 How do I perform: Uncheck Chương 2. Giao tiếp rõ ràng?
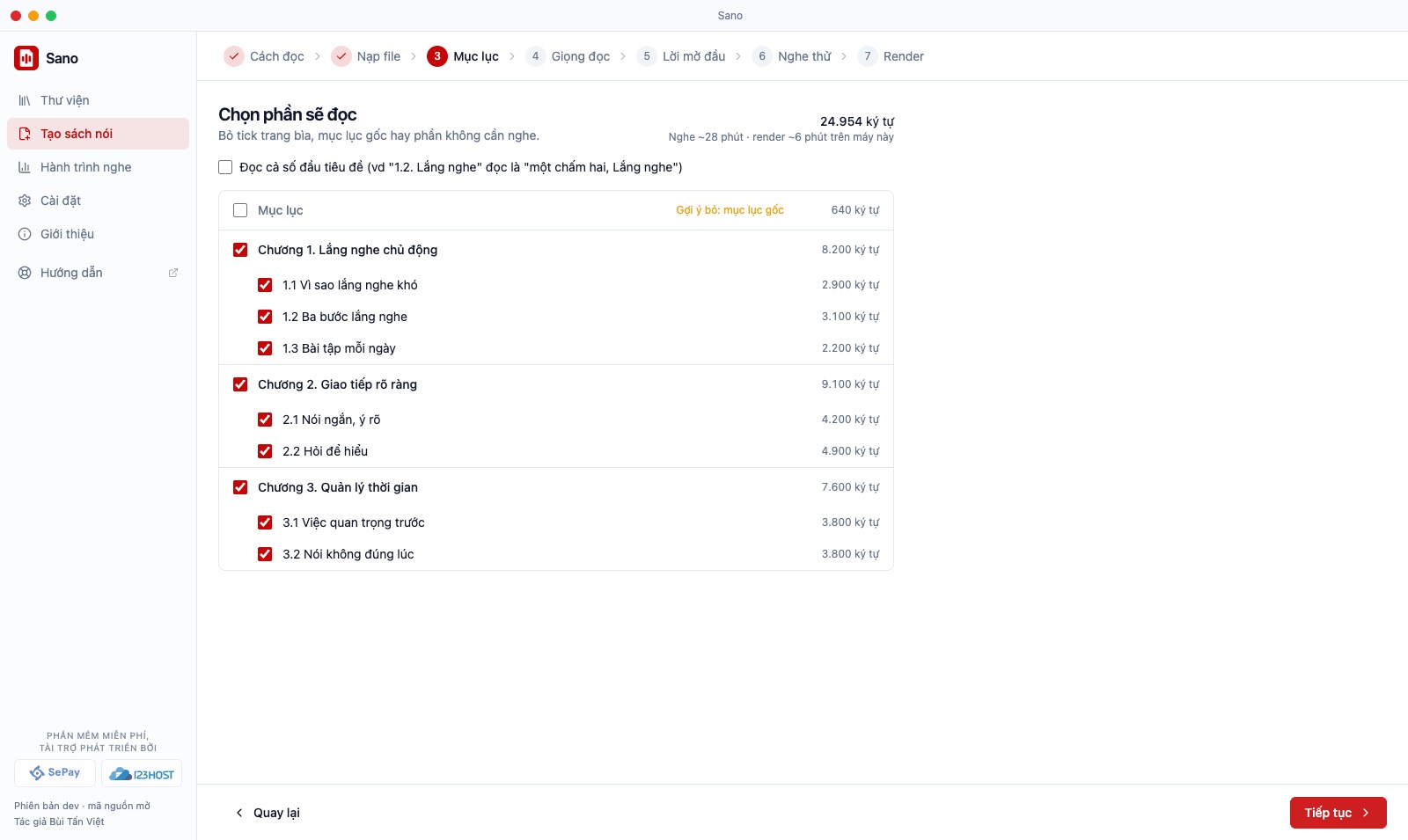pos(240,384)
